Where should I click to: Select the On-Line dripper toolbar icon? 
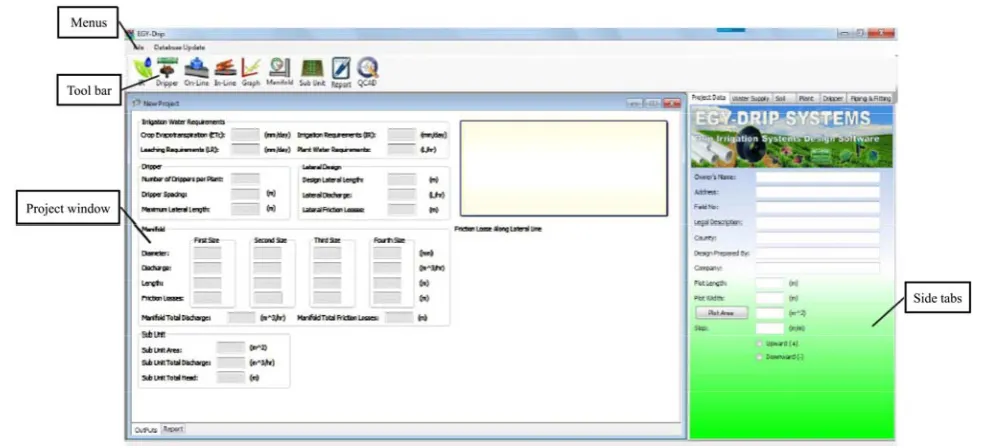pyautogui.click(x=196, y=72)
